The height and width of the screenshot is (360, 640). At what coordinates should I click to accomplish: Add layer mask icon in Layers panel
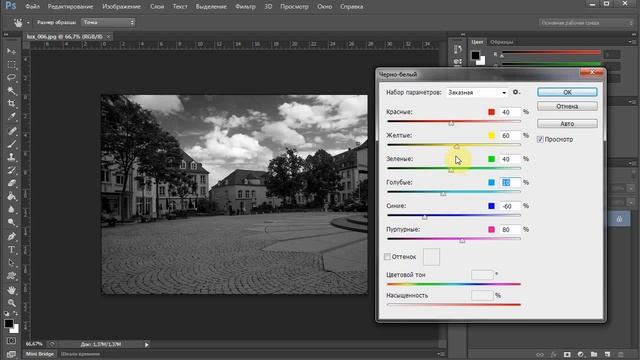pos(567,355)
